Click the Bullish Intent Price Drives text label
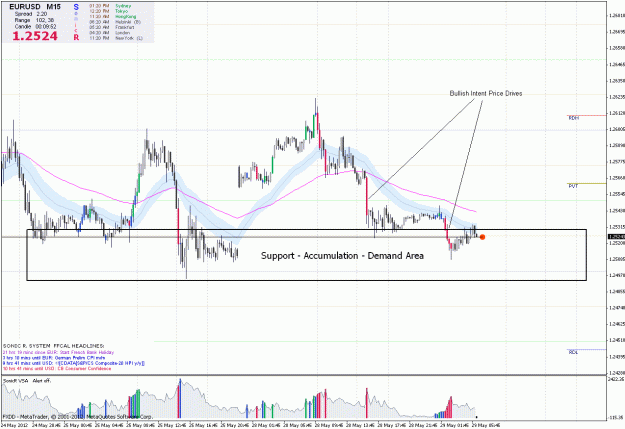The height and width of the screenshot is (429, 625). [x=486, y=93]
